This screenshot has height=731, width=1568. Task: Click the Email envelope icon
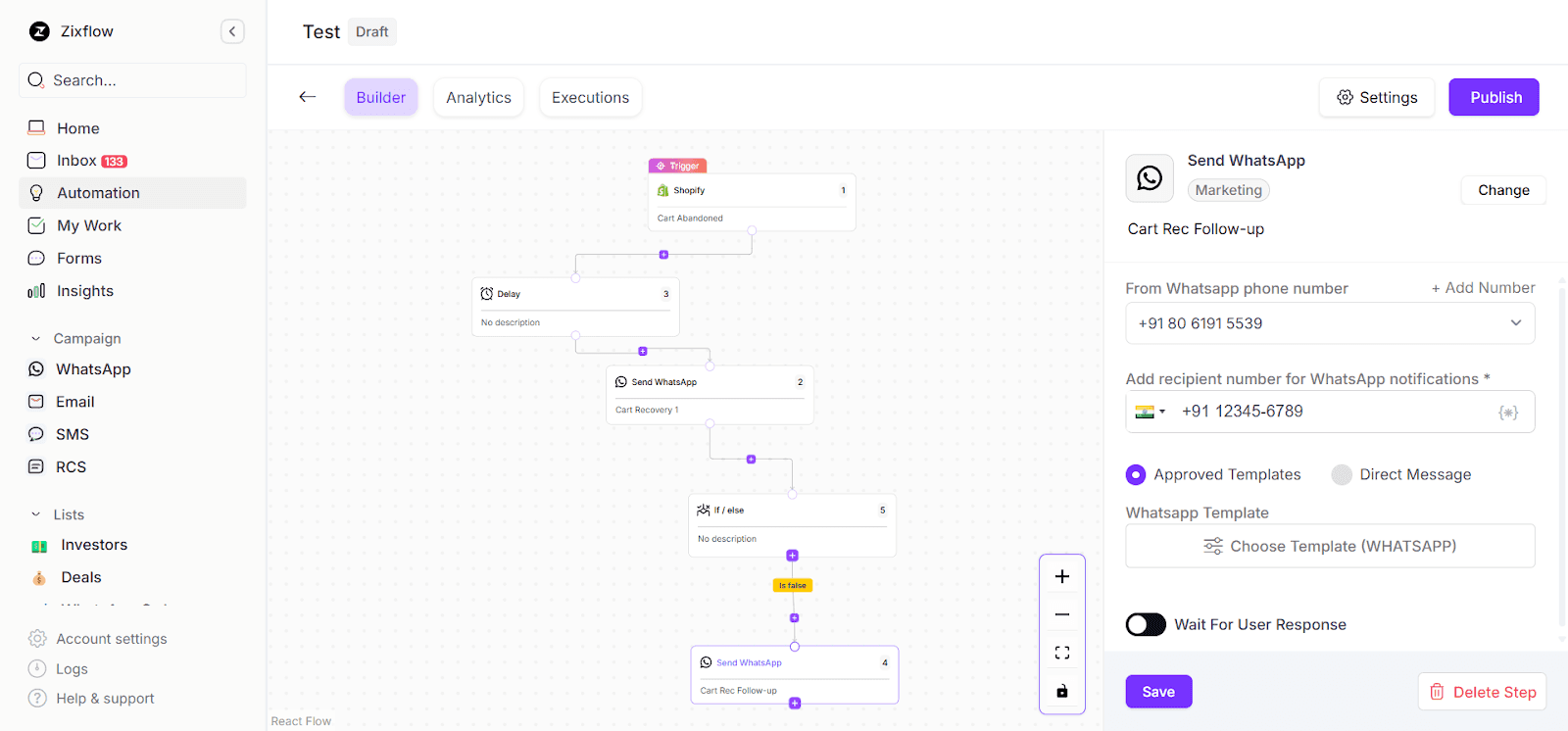point(36,402)
